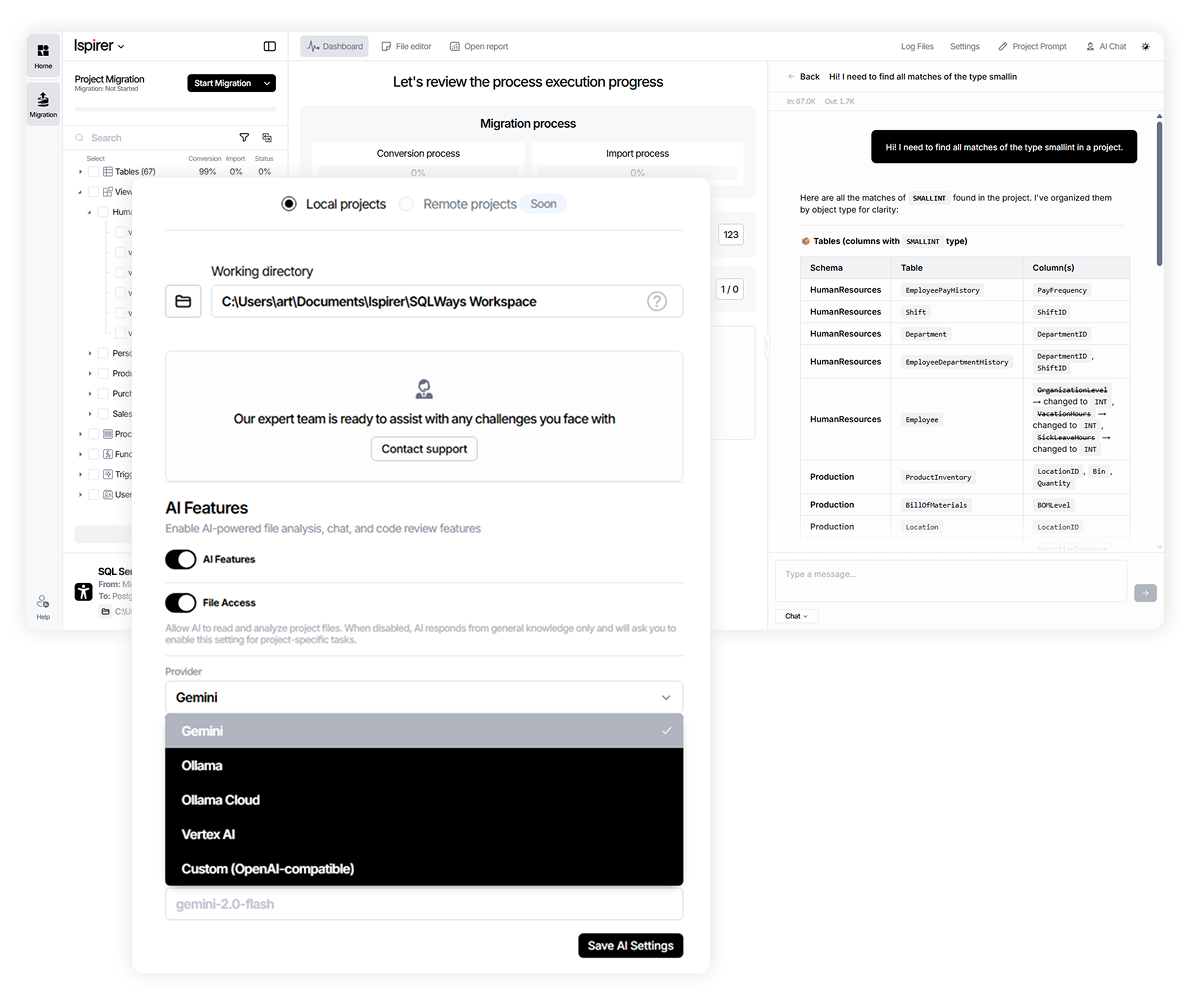Screen dimensions: 1192x1000
Task: Click the filter funnel icon
Action: tap(244, 138)
